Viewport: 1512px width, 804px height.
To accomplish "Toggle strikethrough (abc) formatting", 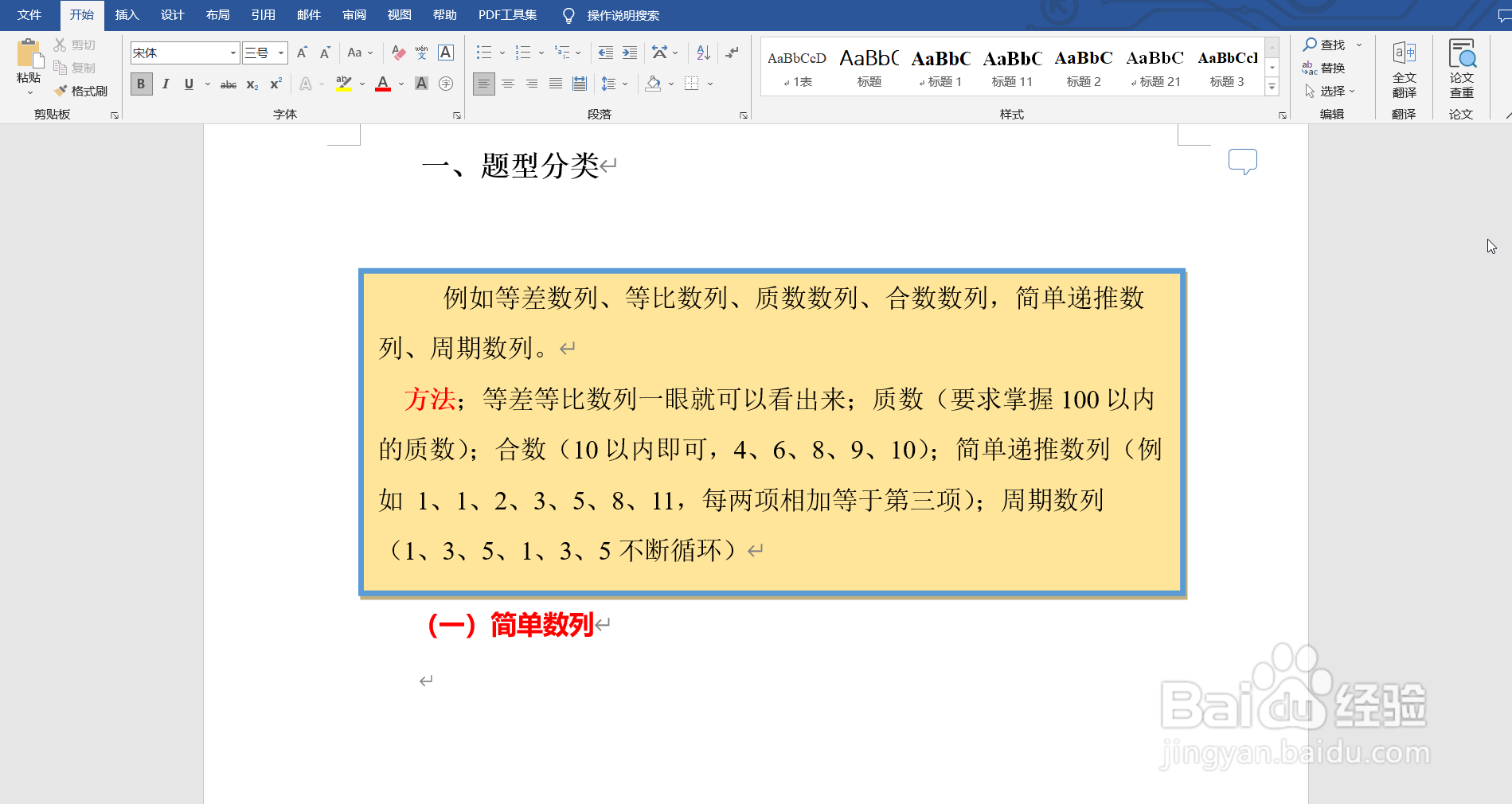I will click(229, 84).
